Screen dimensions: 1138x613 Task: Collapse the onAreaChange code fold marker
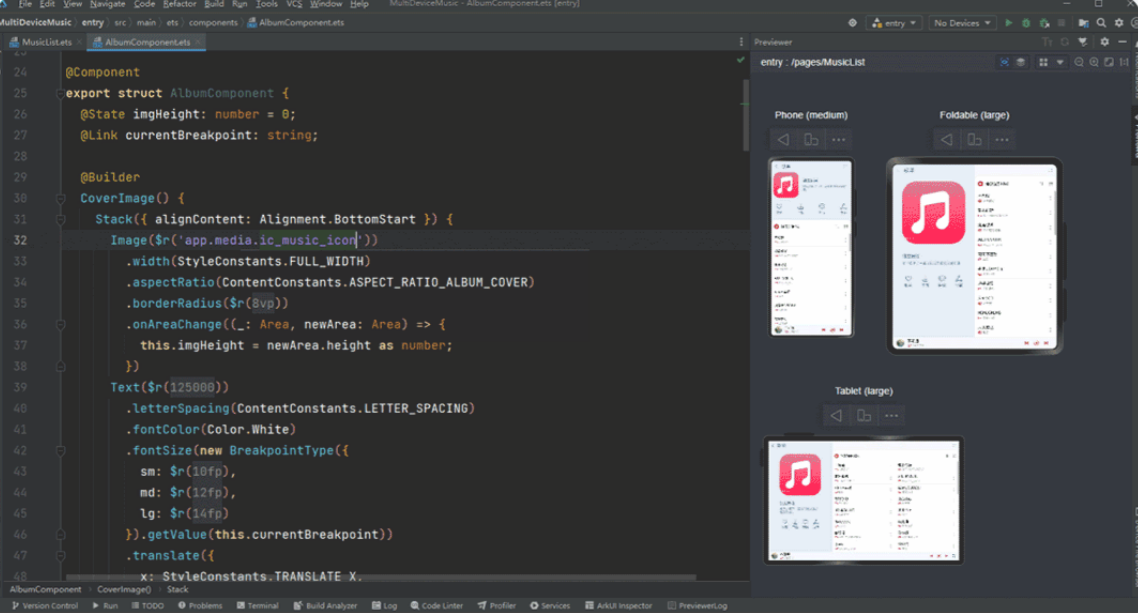(61, 325)
